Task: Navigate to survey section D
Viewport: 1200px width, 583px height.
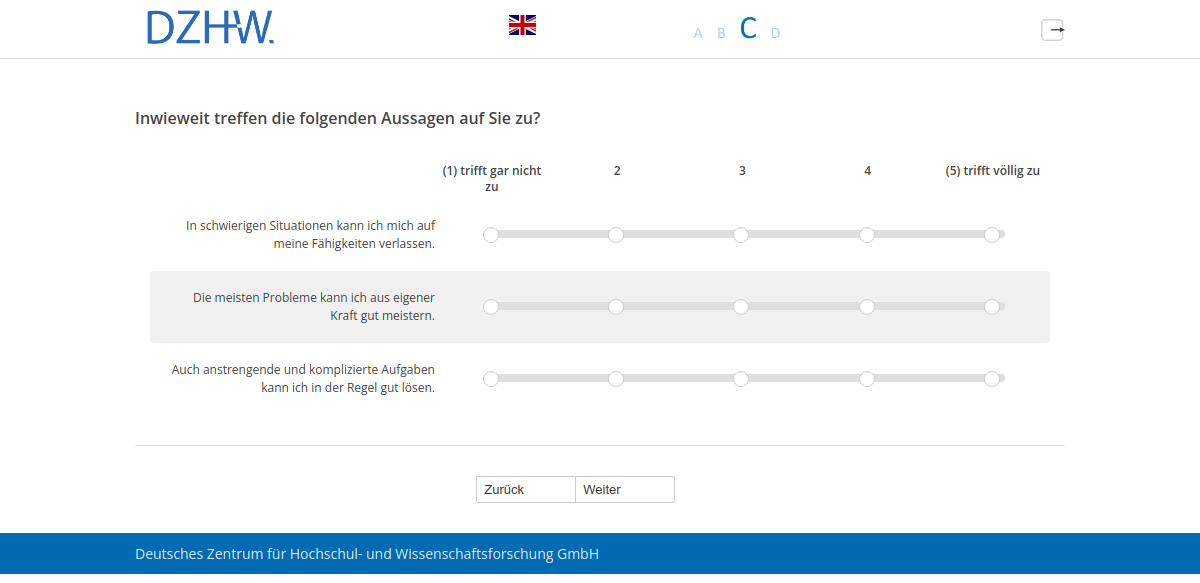Action: tap(775, 33)
